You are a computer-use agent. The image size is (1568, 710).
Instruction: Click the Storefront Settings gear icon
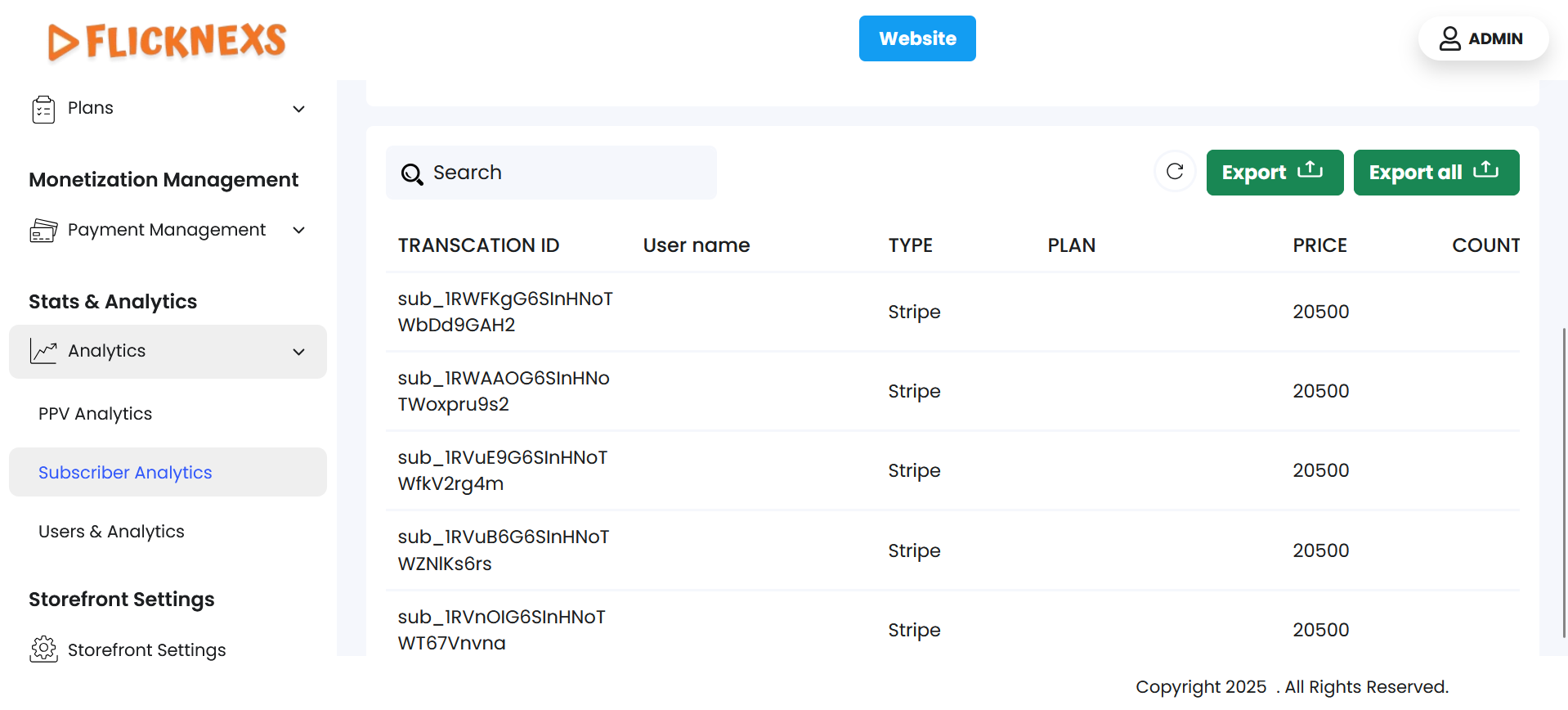[43, 649]
